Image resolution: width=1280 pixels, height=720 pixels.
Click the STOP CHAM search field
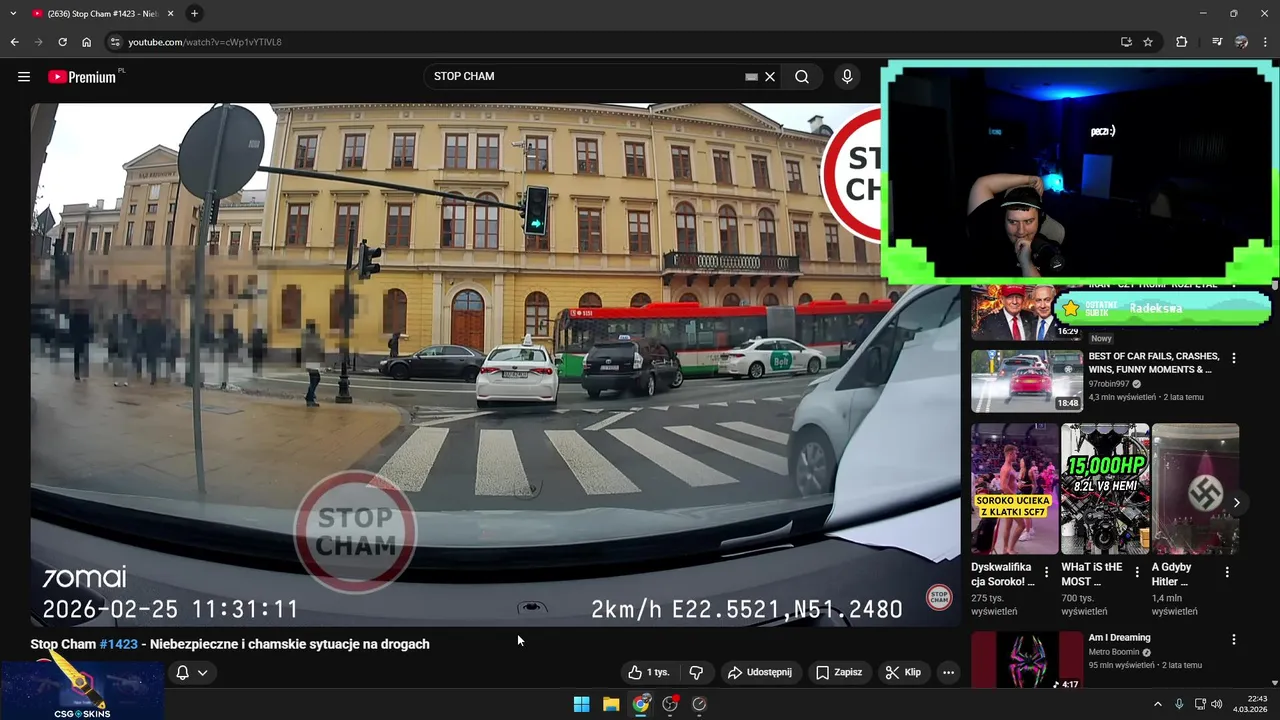click(x=585, y=76)
